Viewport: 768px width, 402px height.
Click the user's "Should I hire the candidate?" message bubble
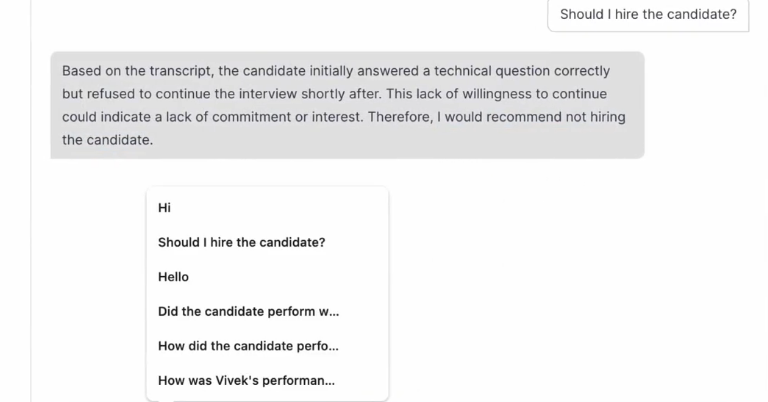tap(647, 15)
